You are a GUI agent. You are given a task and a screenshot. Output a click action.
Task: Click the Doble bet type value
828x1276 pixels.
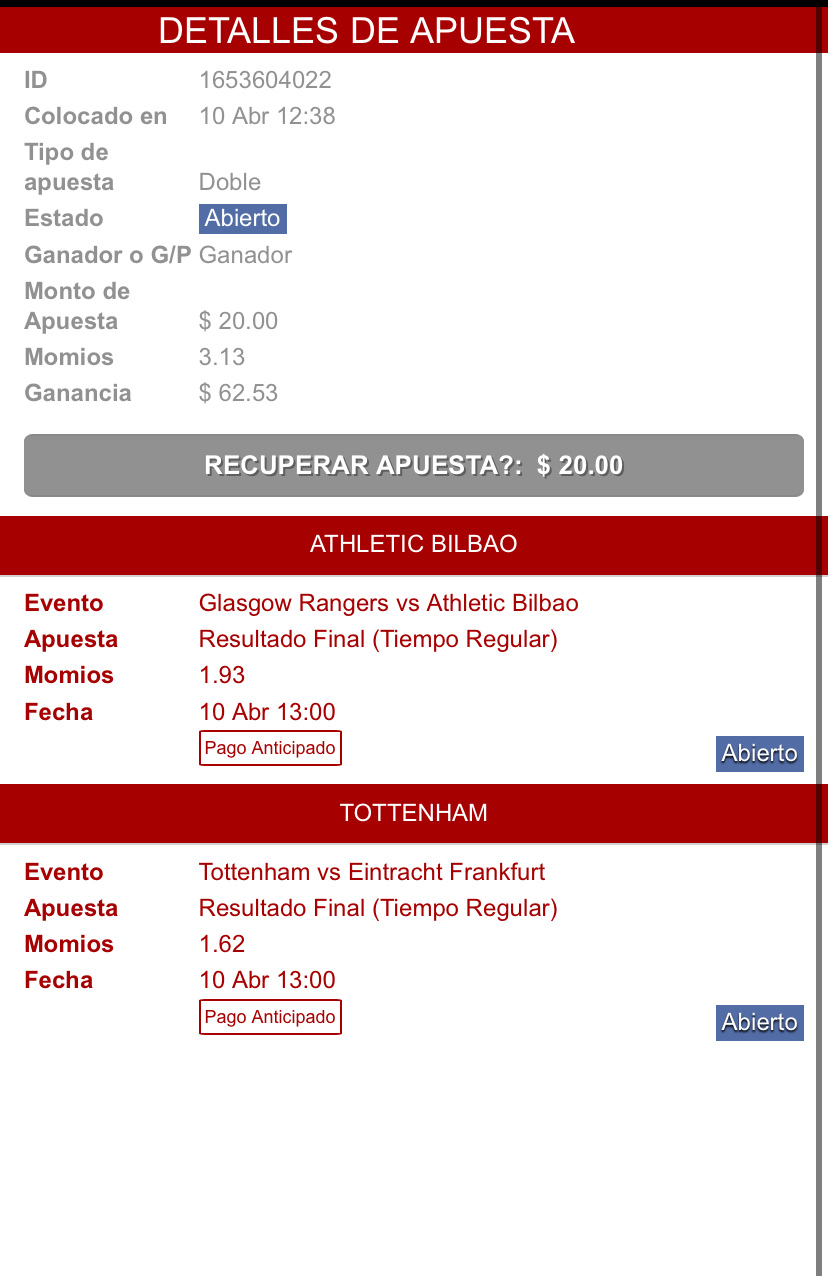click(x=230, y=182)
